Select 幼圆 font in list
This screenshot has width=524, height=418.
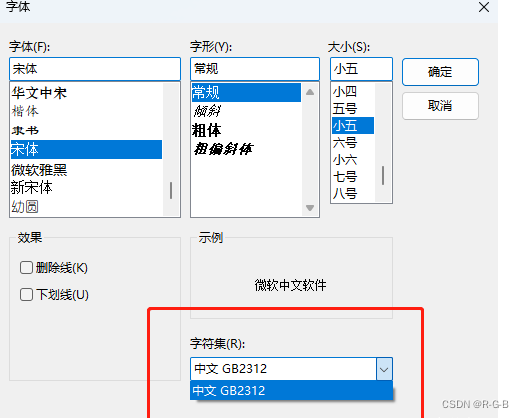86,207
